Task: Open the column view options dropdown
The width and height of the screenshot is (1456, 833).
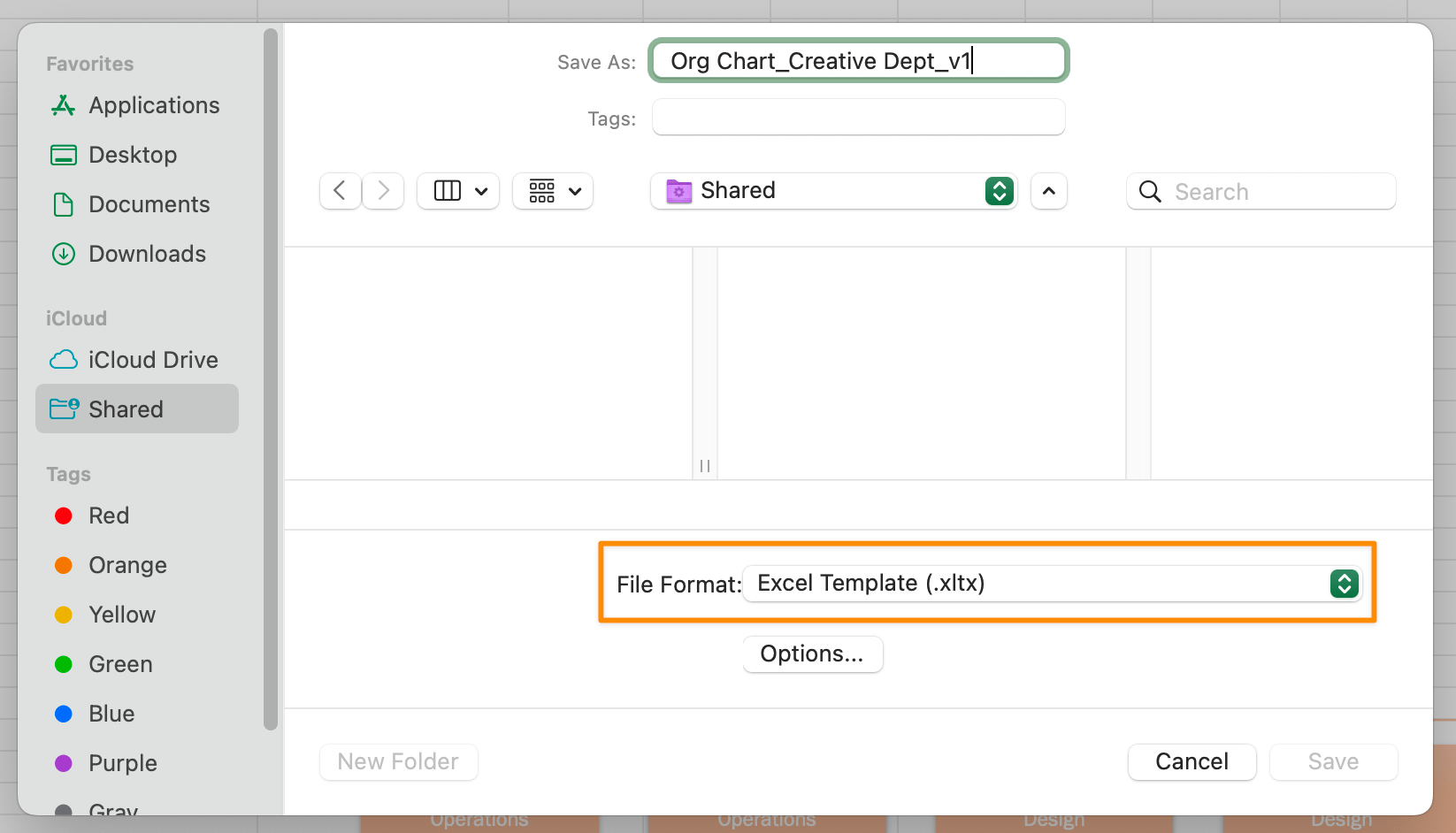Action: click(x=458, y=191)
